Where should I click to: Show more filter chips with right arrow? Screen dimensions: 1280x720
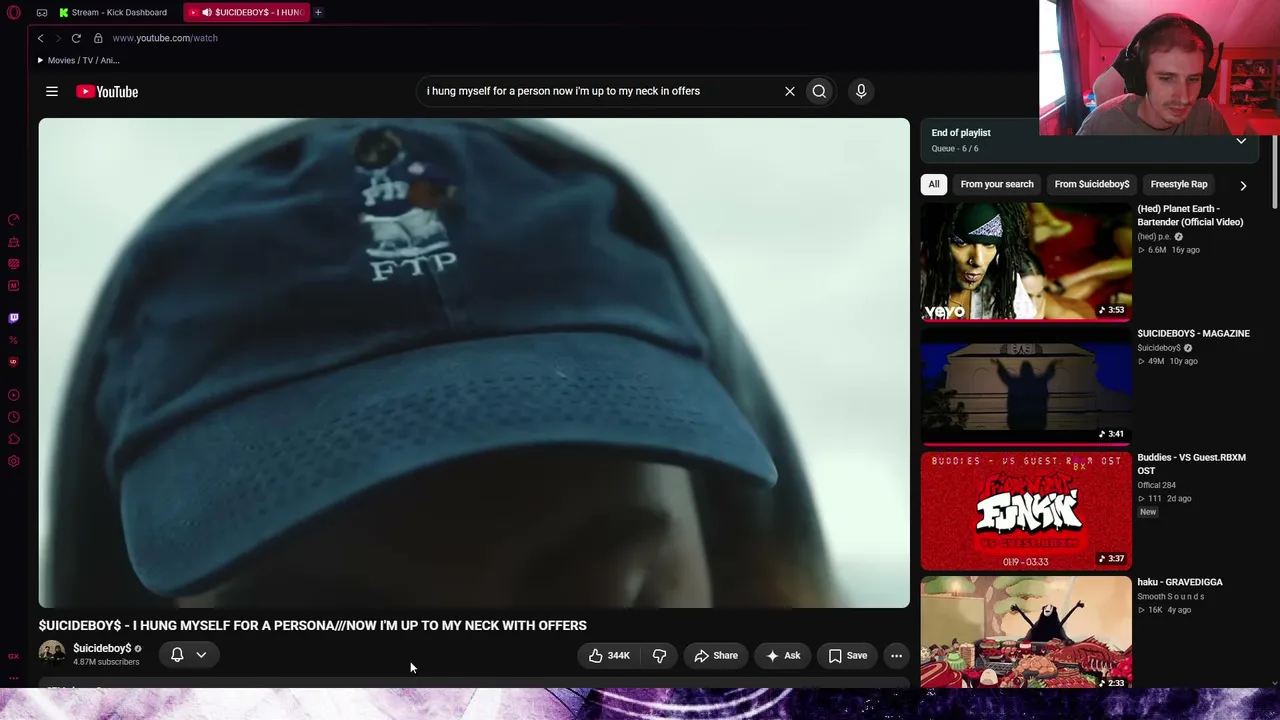pos(1243,185)
